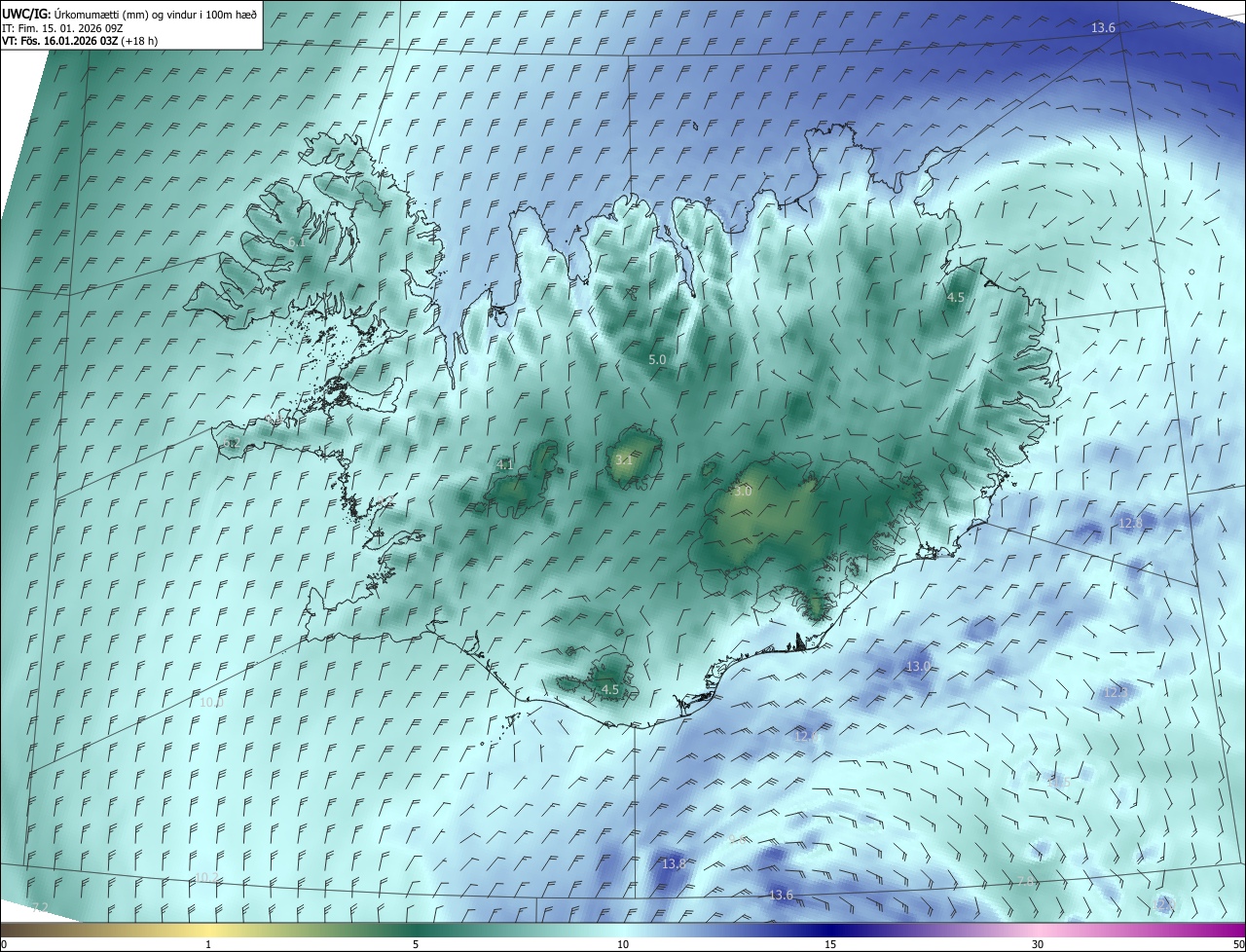Select the colorbar tick label '5'

pyautogui.click(x=416, y=945)
